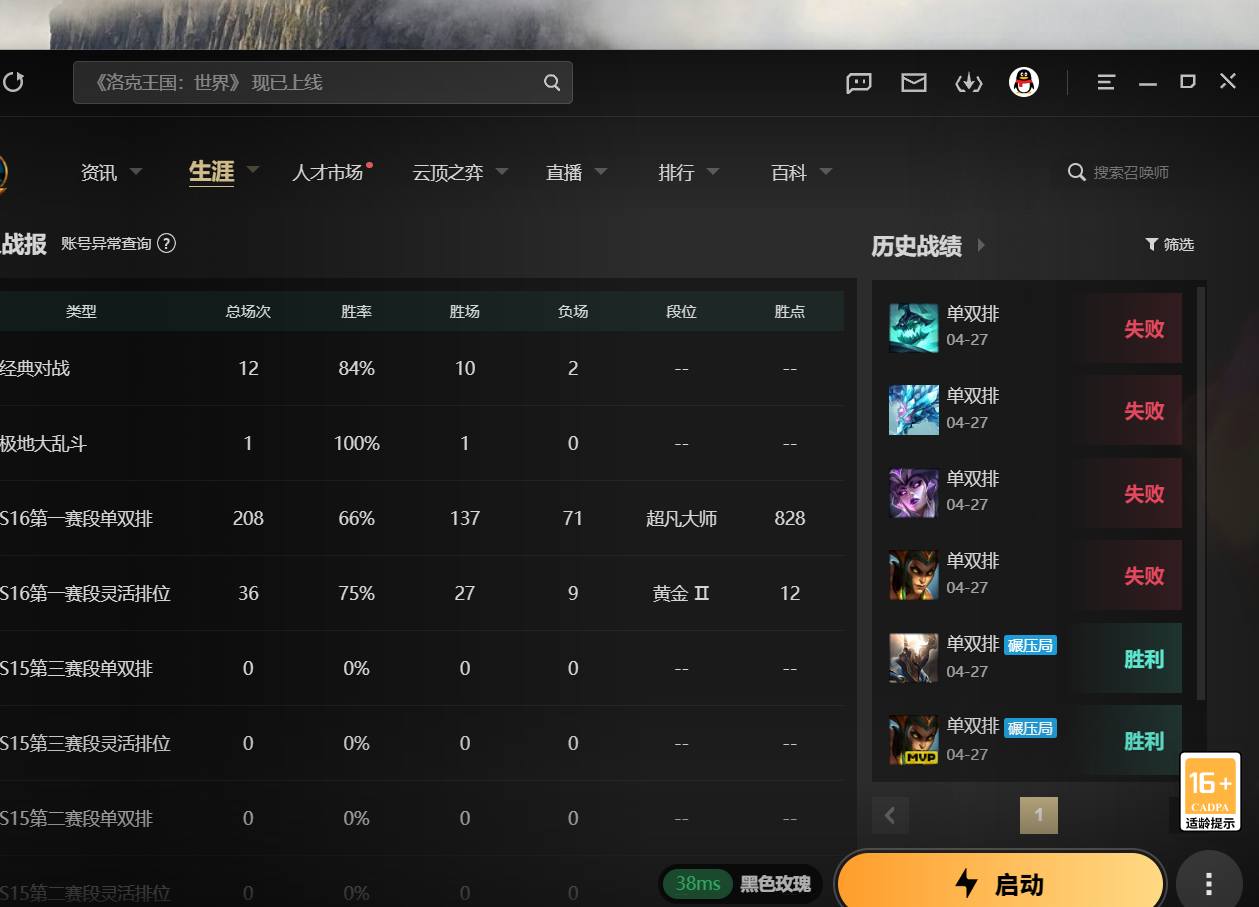Screen dimensions: 1259x907
Task: Click the 超凡大师 rank cell
Action: (x=681, y=518)
